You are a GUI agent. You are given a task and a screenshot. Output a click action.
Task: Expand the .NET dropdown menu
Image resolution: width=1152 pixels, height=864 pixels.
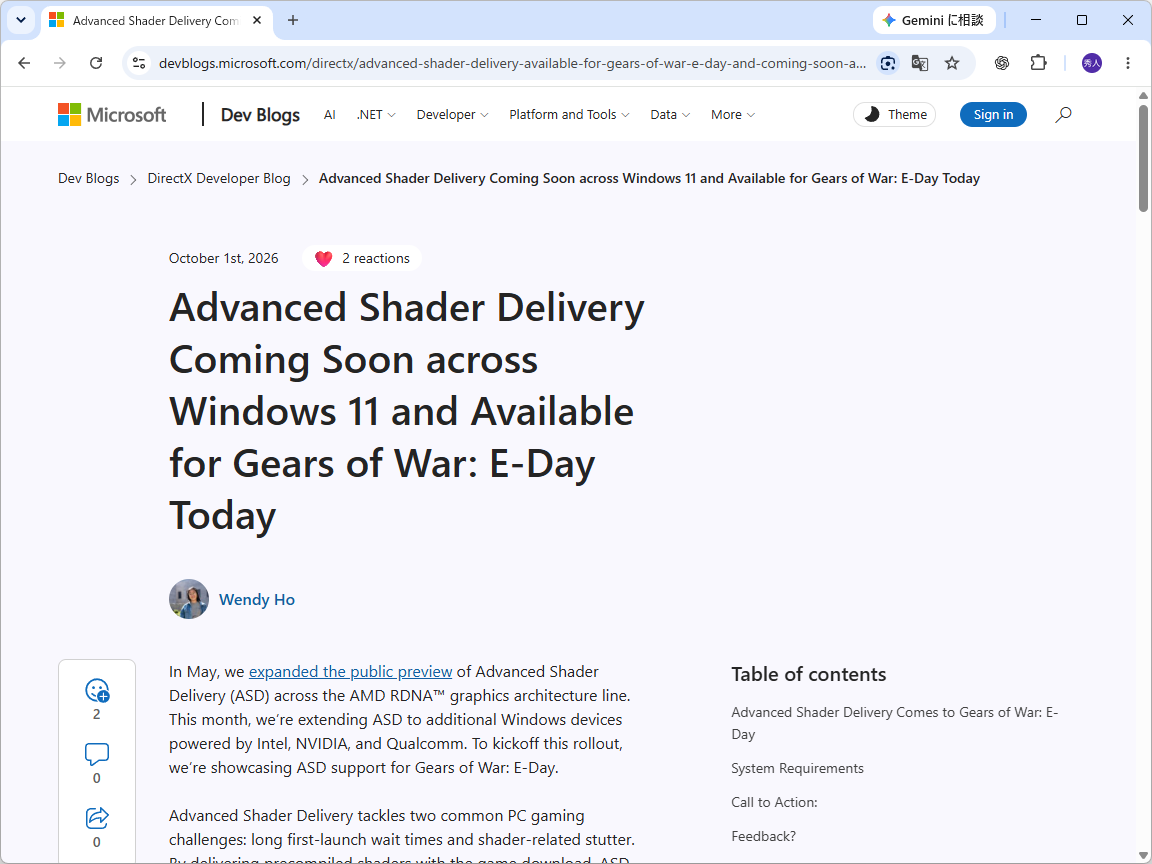pos(375,115)
